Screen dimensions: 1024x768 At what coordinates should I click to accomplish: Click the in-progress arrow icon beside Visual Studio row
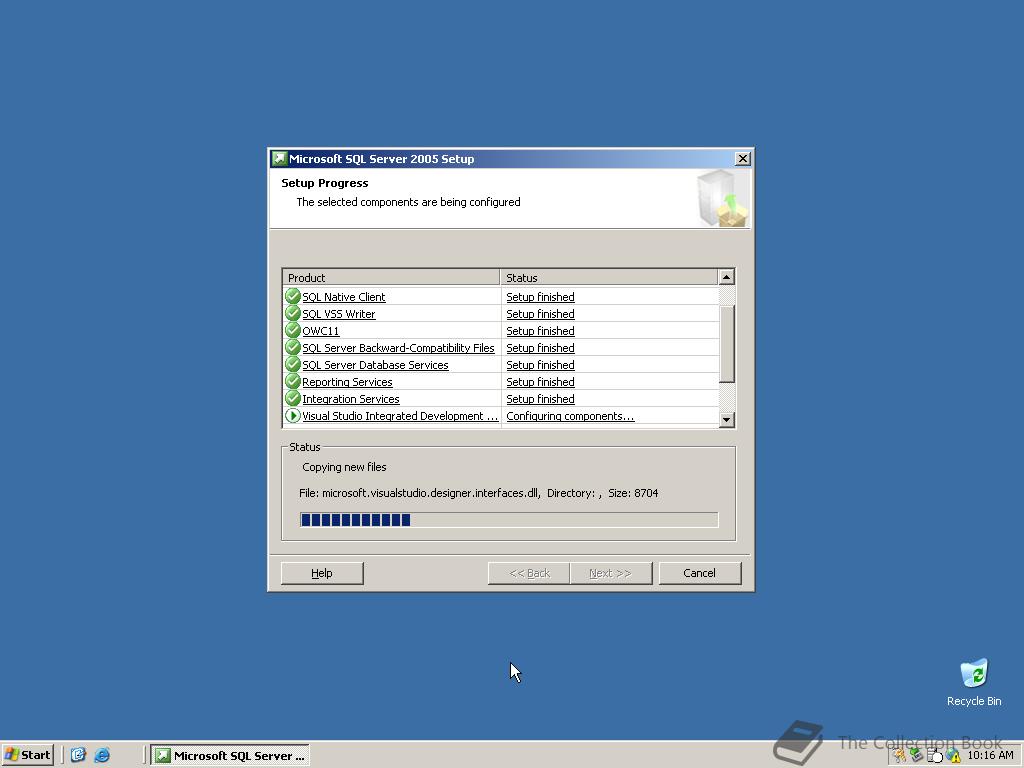click(x=293, y=415)
